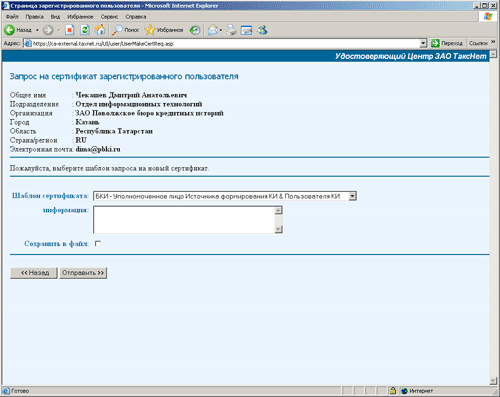500x397 pixels.
Task: Click the text area scroll down arrow
Action: (x=278, y=229)
